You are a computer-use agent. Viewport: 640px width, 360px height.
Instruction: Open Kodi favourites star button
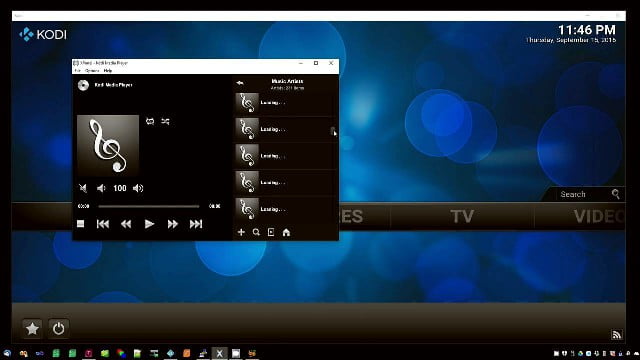[32, 329]
